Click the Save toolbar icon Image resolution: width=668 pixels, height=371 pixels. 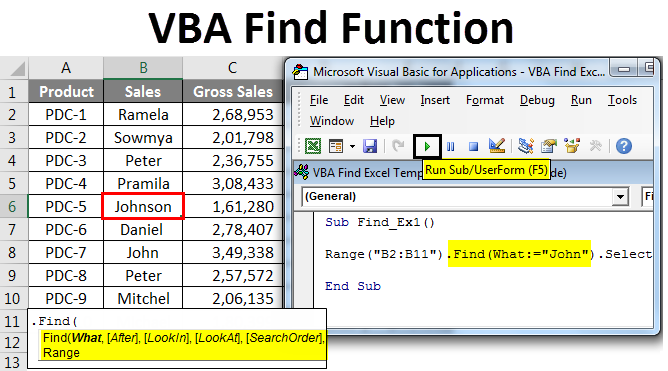click(370, 147)
